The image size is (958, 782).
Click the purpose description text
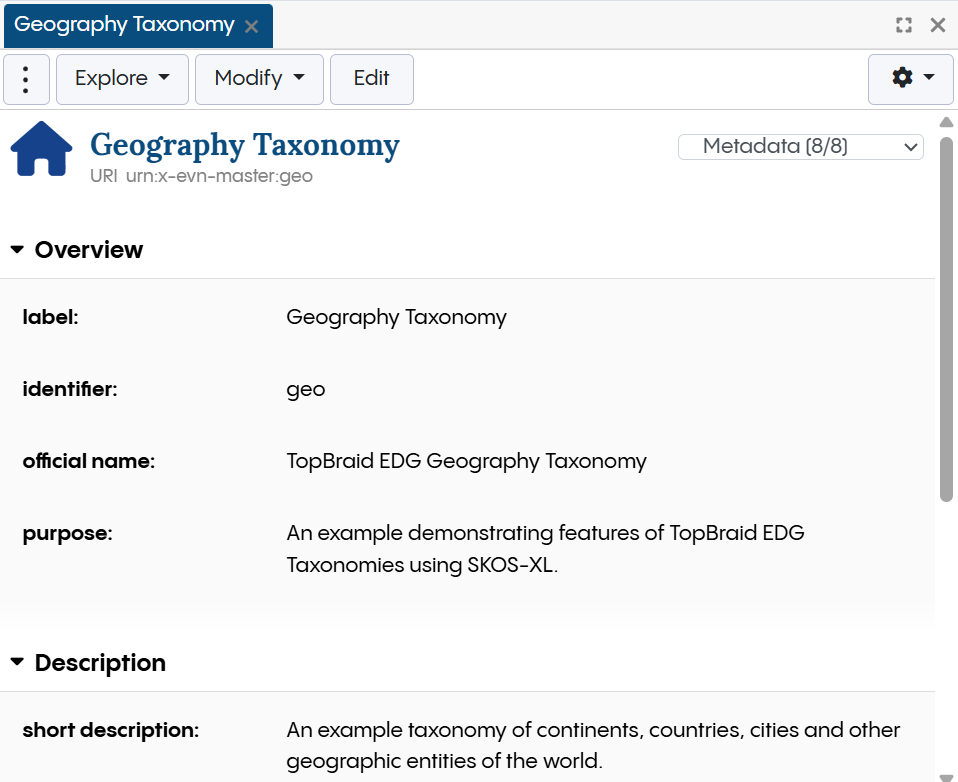pyautogui.click(x=545, y=549)
